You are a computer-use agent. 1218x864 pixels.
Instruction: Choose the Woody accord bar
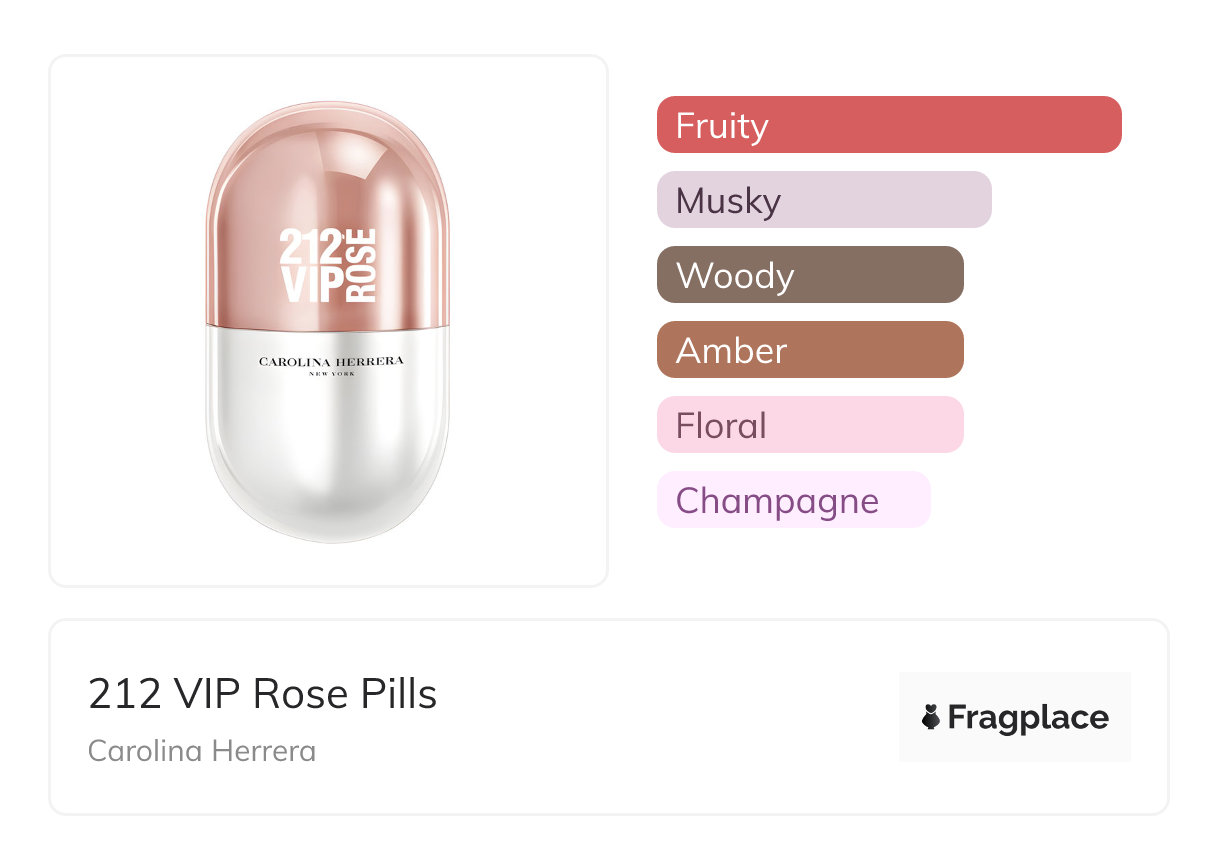809,275
